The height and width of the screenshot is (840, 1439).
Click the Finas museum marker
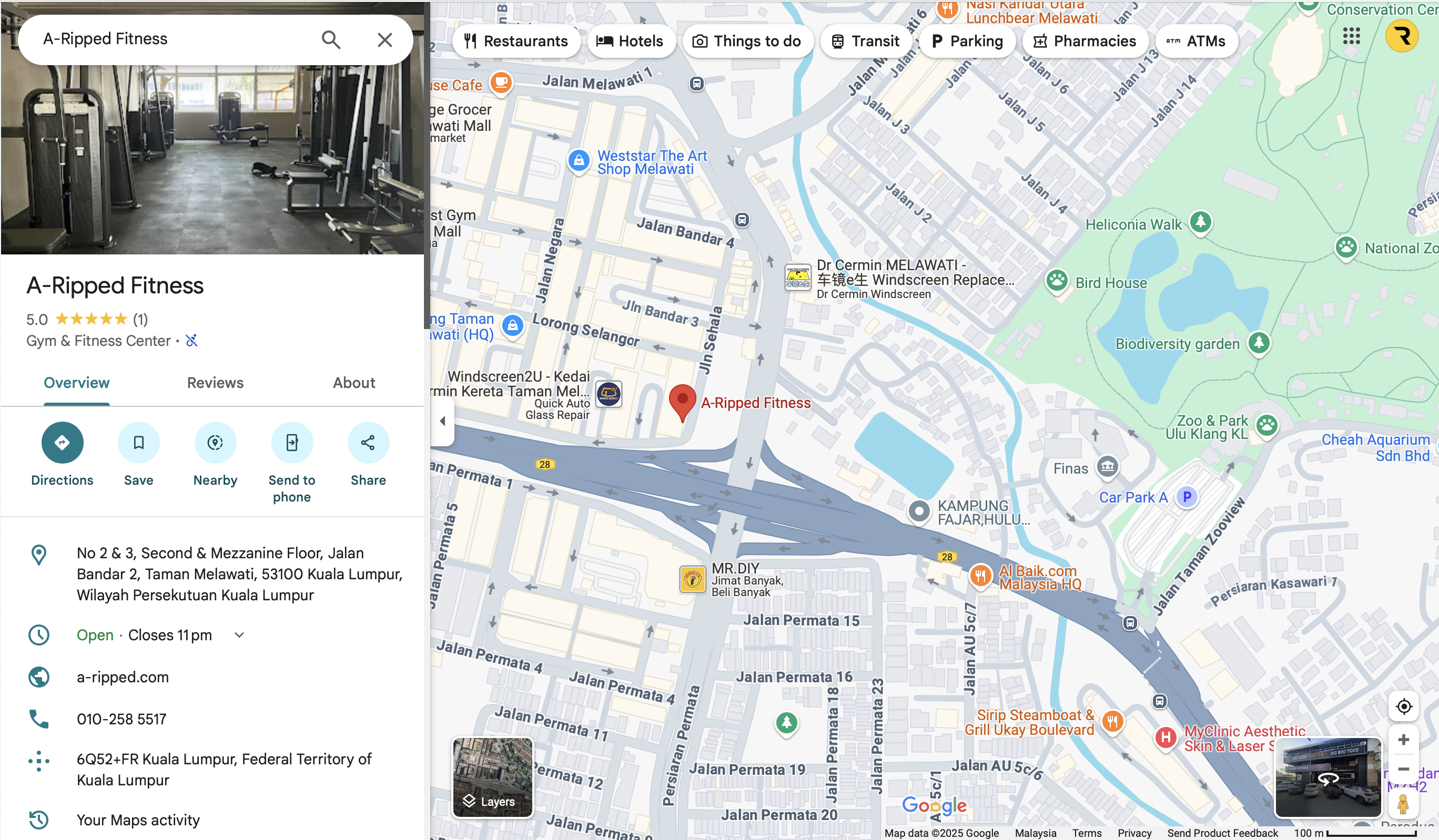(1107, 467)
